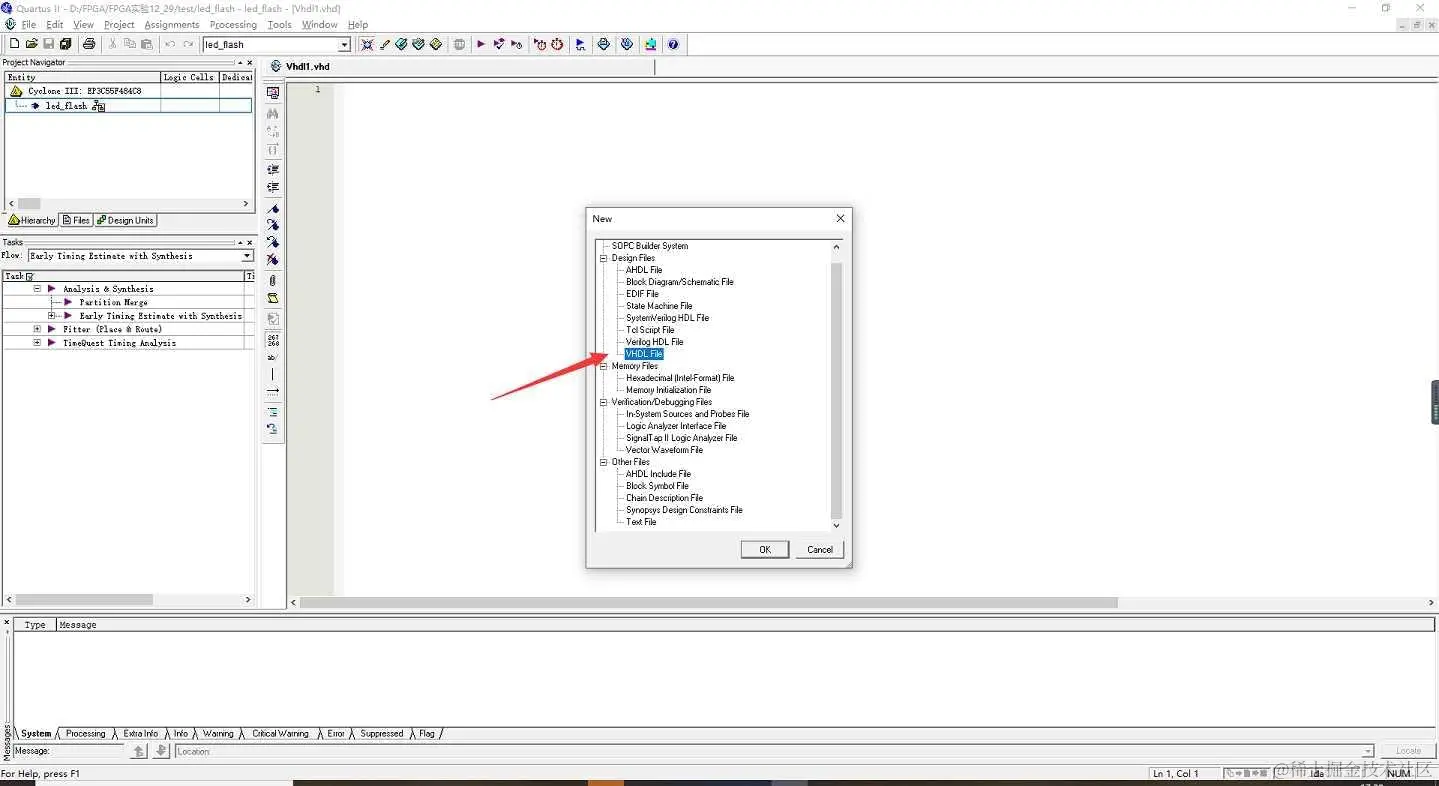The width and height of the screenshot is (1439, 786).
Task: Select Vector Waveform File entry
Action: 665,450
